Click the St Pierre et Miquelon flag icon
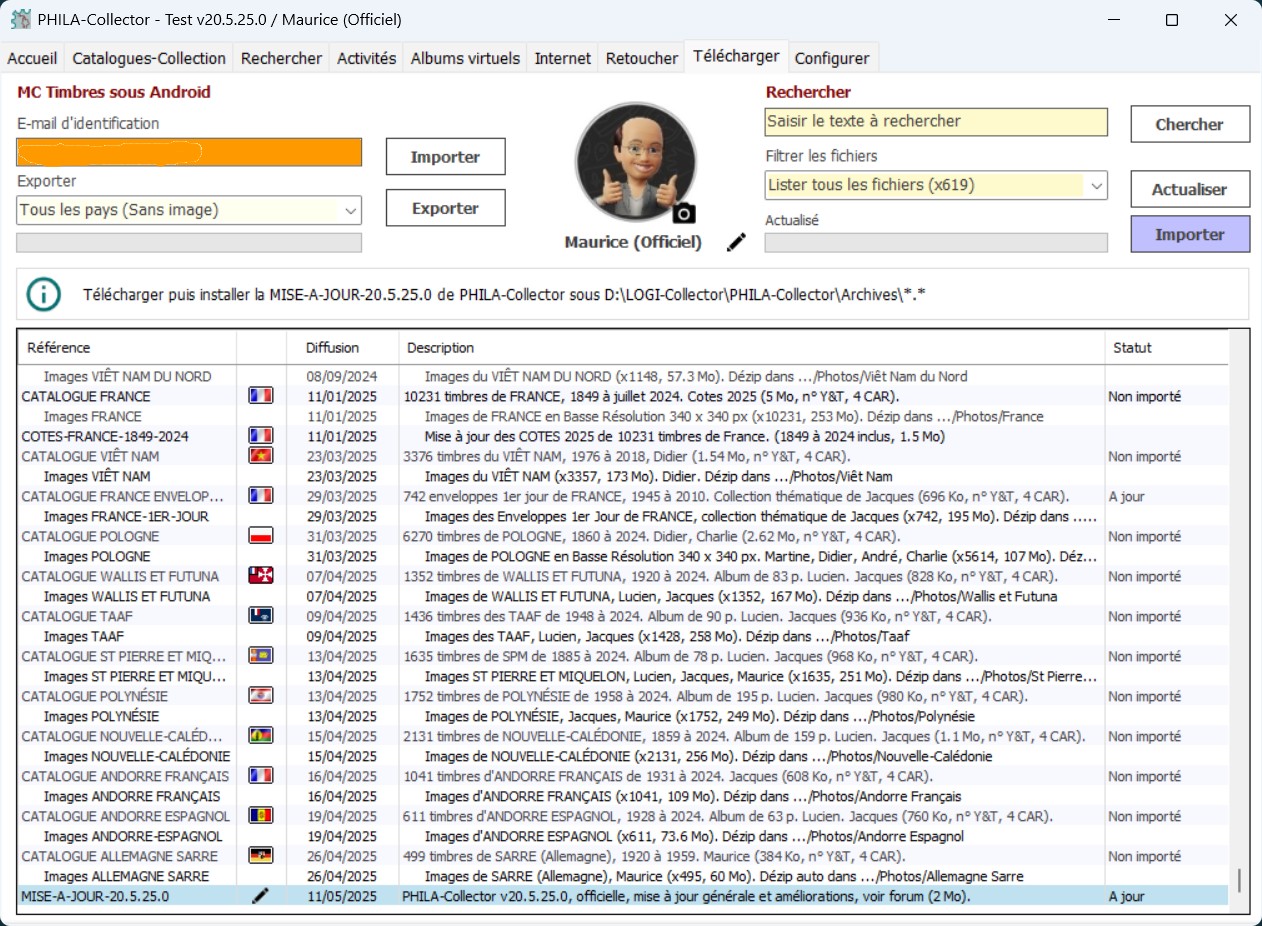 [260, 656]
